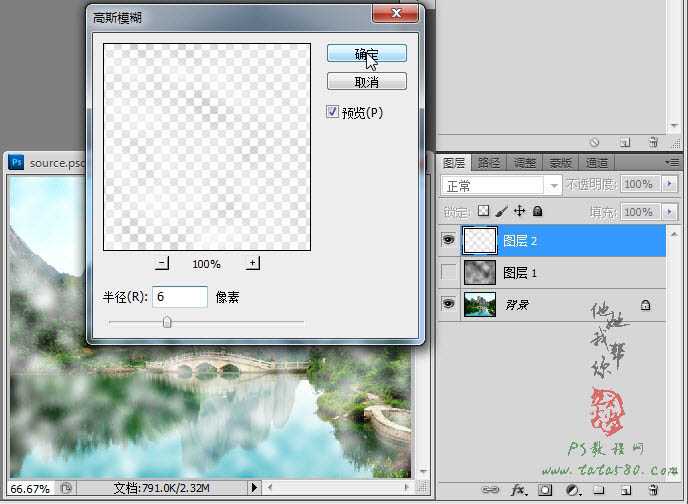Switch to the 通道 tab
This screenshot has width=688, height=504.
(597, 163)
